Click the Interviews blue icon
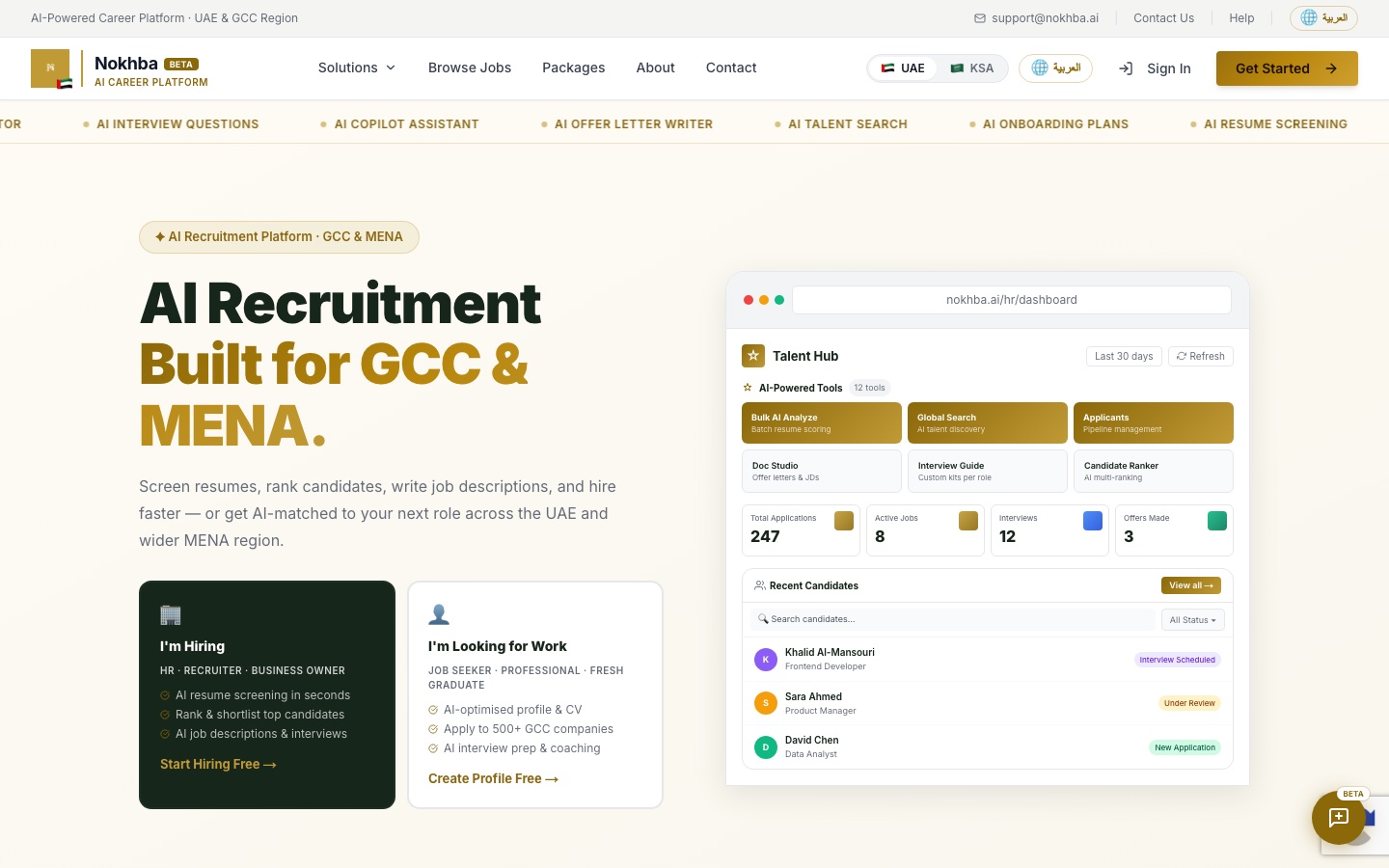 pyautogui.click(x=1093, y=521)
